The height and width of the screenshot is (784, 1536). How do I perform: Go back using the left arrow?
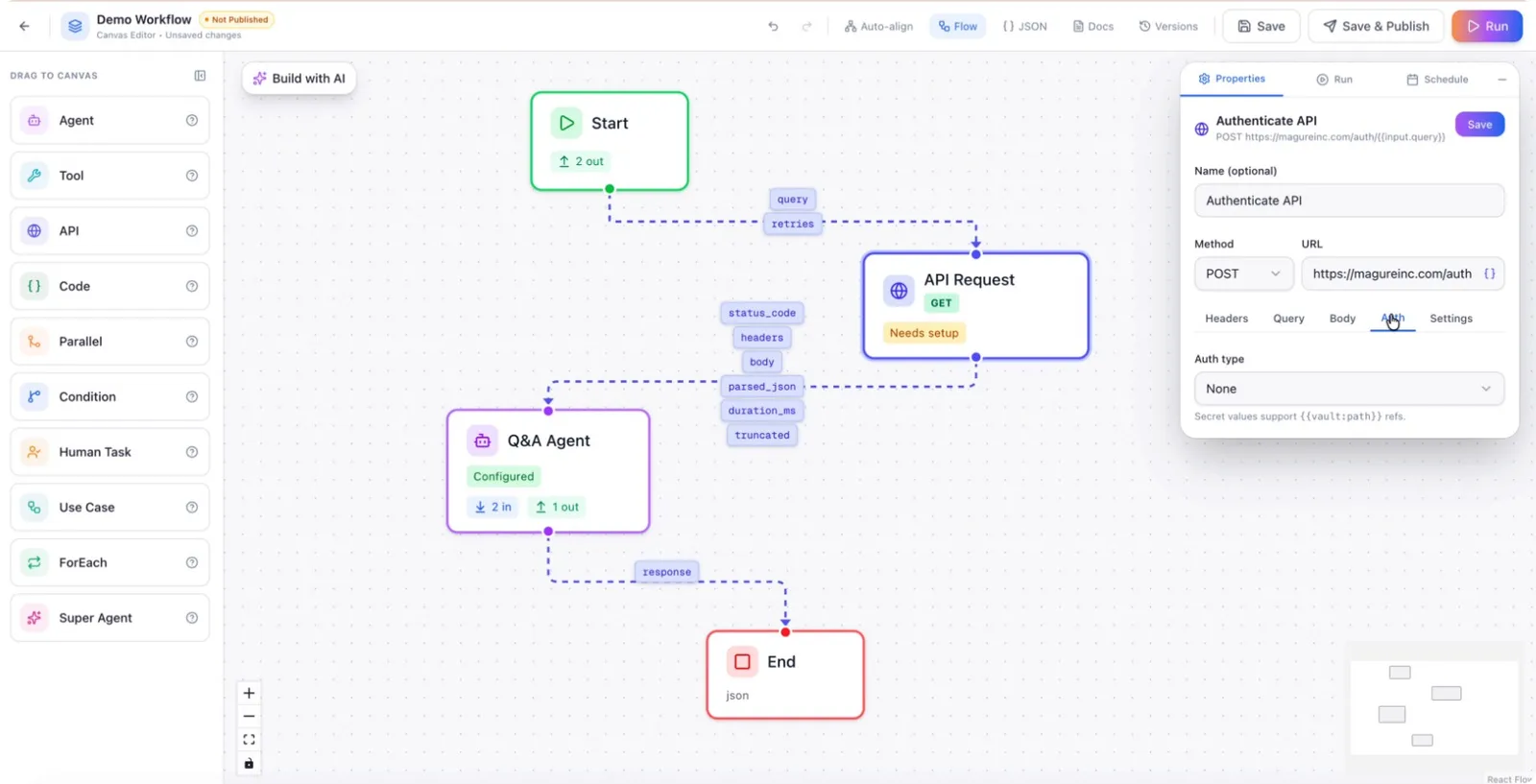24,26
